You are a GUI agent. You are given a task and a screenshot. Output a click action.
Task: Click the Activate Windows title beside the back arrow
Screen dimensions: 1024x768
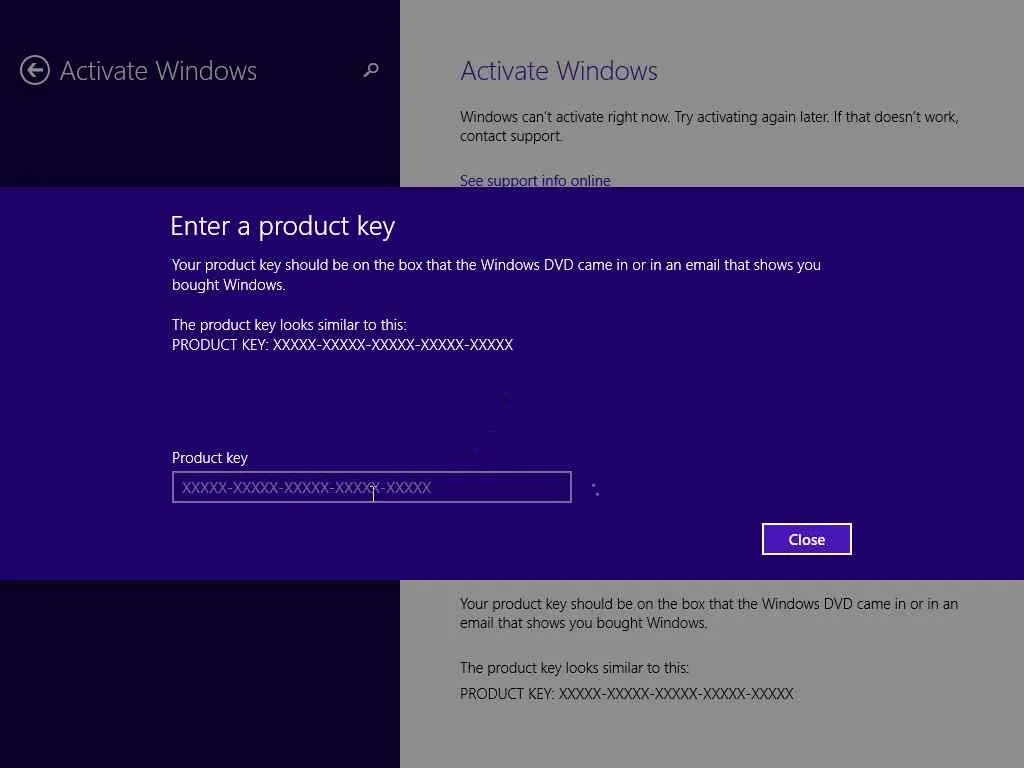[x=158, y=71]
